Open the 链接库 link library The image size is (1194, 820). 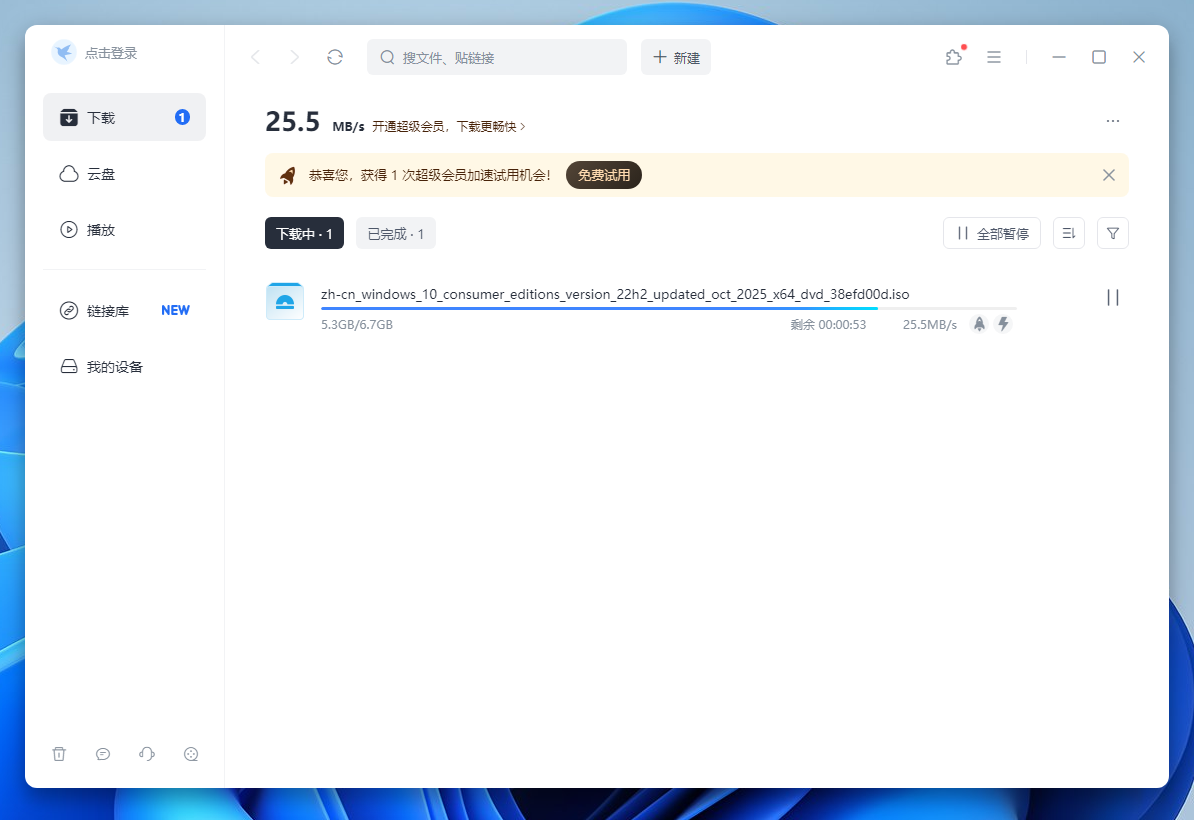pos(124,311)
